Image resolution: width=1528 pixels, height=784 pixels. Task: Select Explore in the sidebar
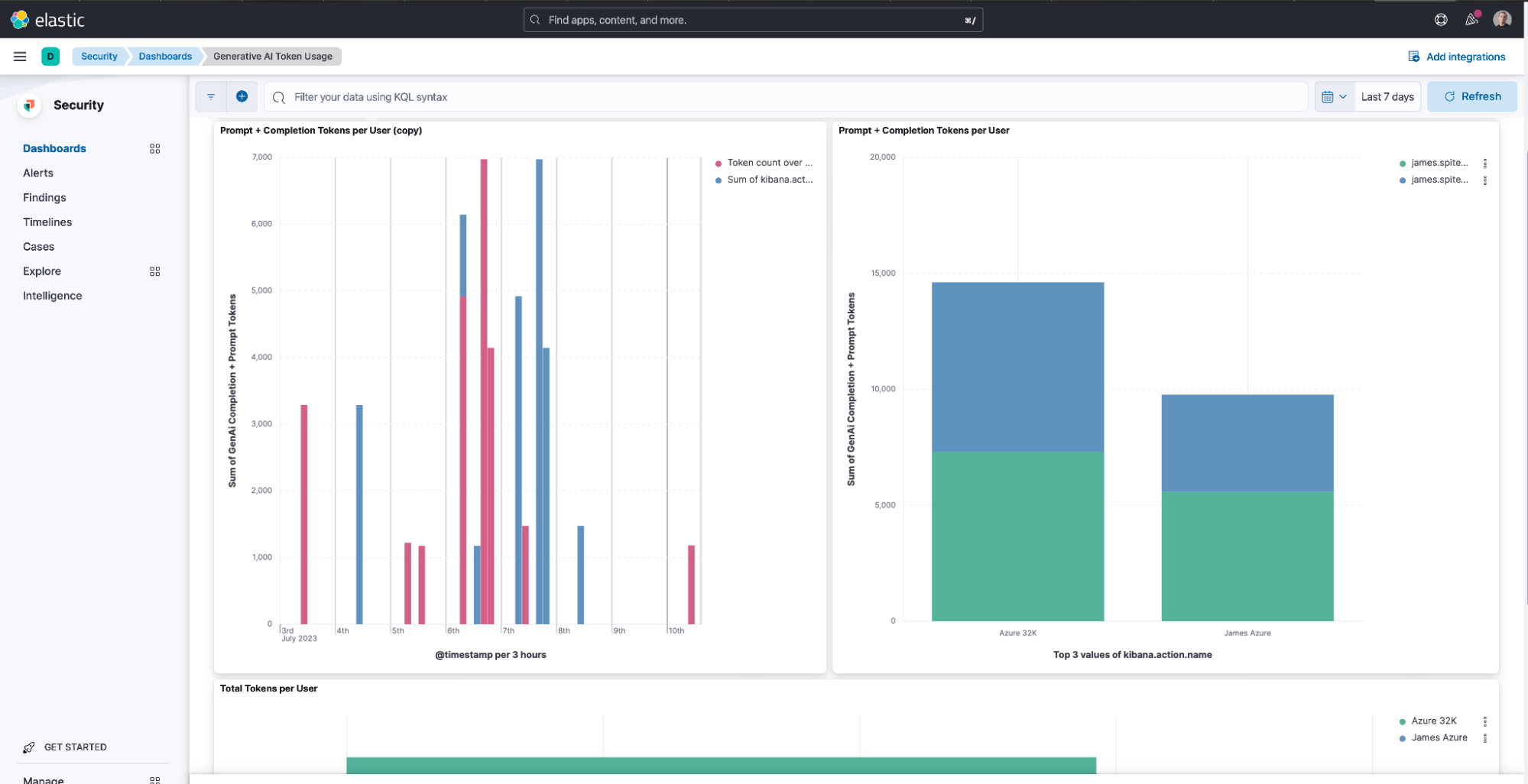(42, 271)
